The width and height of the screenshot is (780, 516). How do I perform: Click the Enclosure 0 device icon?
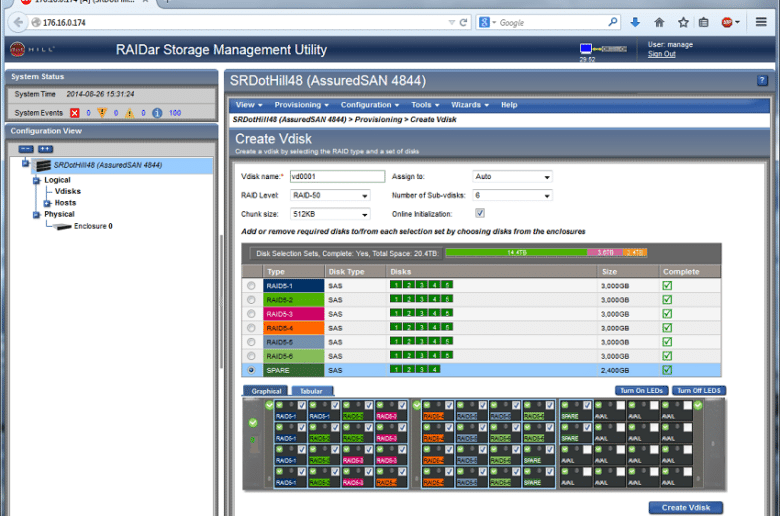tap(62, 226)
